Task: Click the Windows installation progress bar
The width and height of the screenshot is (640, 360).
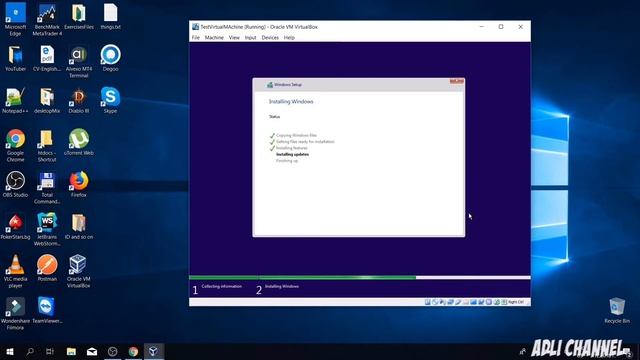Action: pos(360,278)
